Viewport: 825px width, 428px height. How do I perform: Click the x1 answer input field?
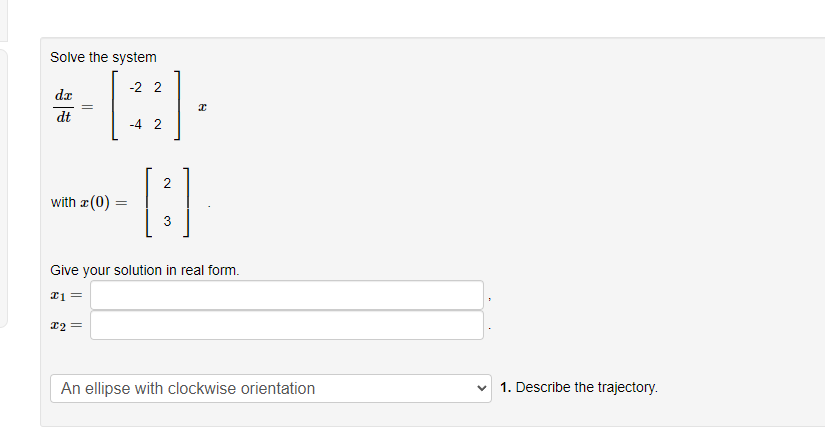(x=287, y=295)
